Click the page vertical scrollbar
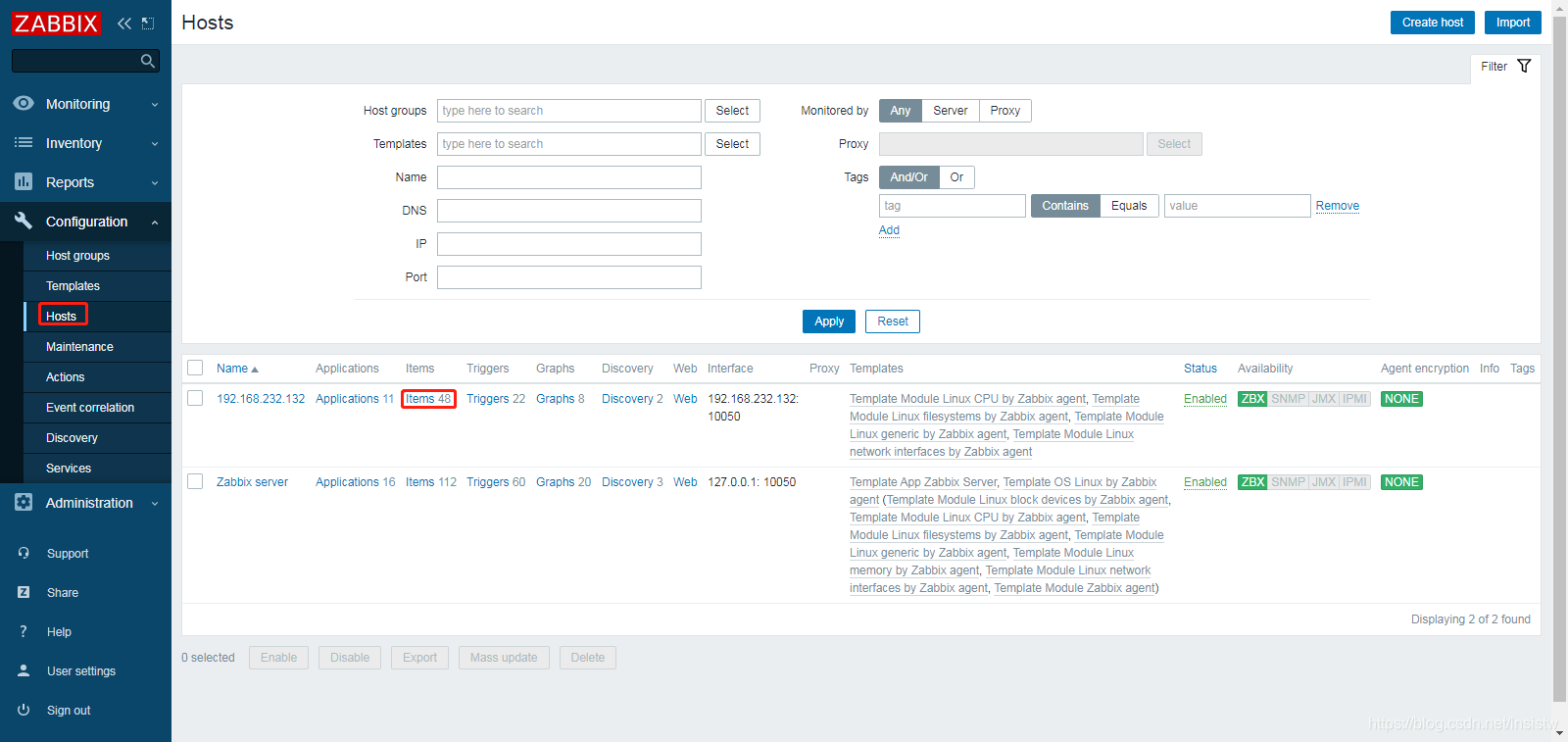1568x742 pixels. click(x=1559, y=358)
